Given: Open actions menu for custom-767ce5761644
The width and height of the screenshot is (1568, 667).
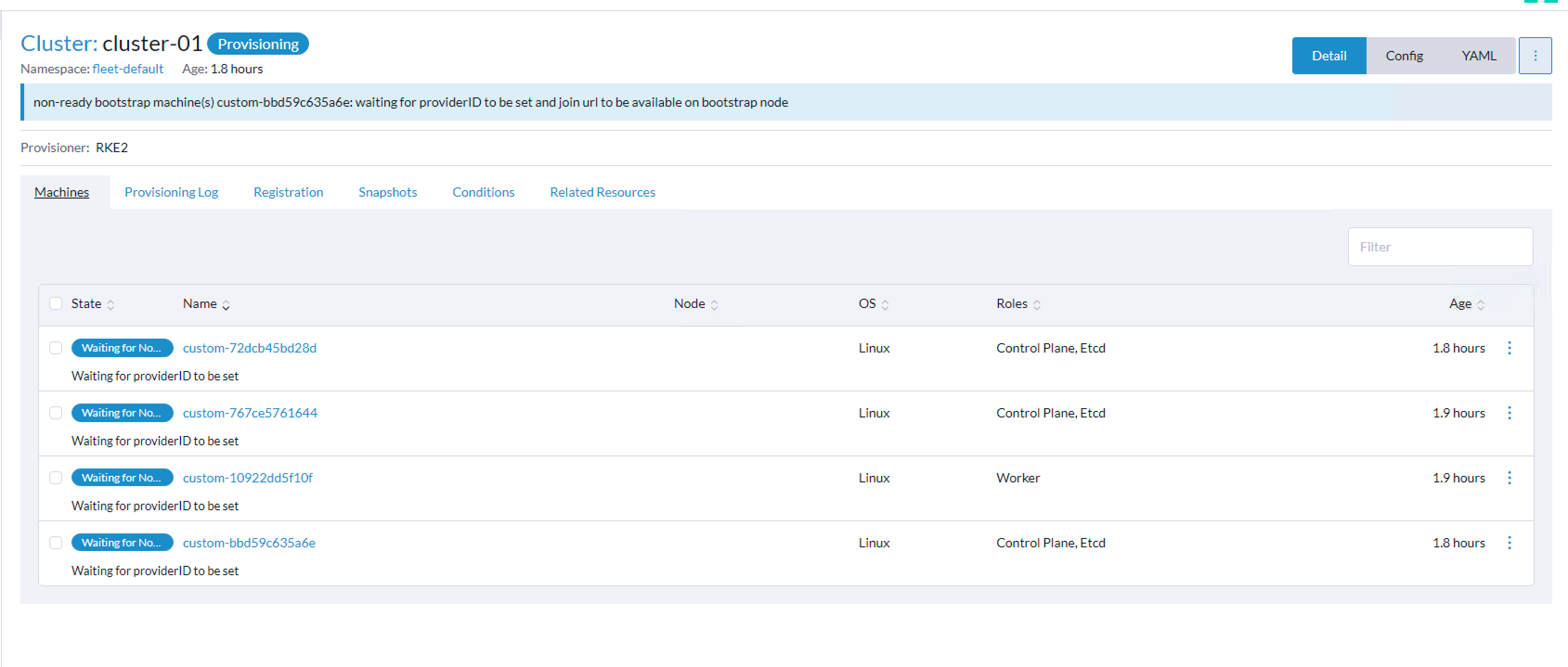Looking at the screenshot, I should tap(1510, 412).
